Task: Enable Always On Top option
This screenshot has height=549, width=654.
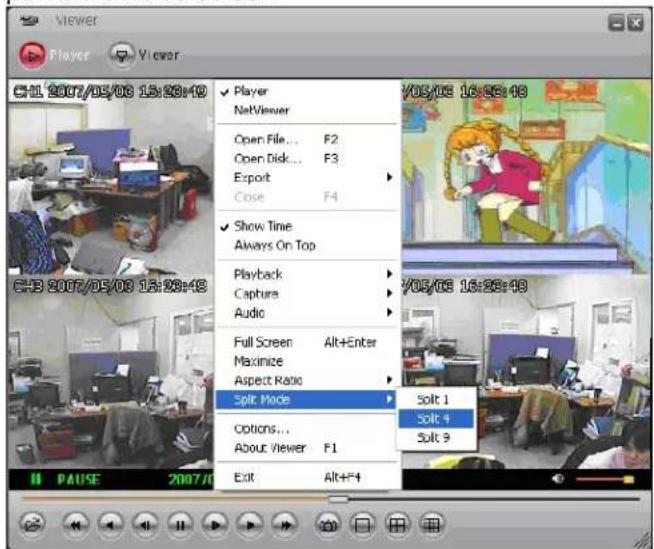Action: 274,245
